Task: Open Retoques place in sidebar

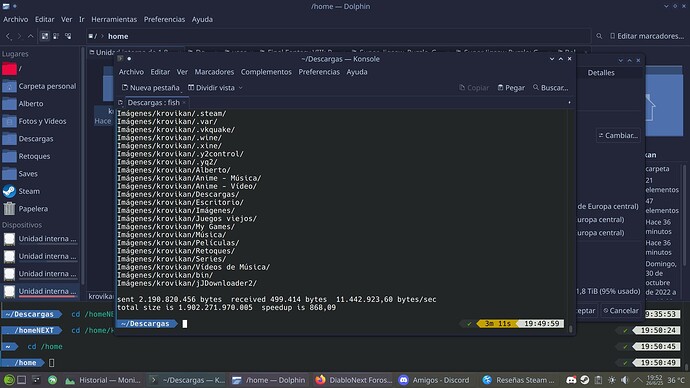Action: point(40,156)
